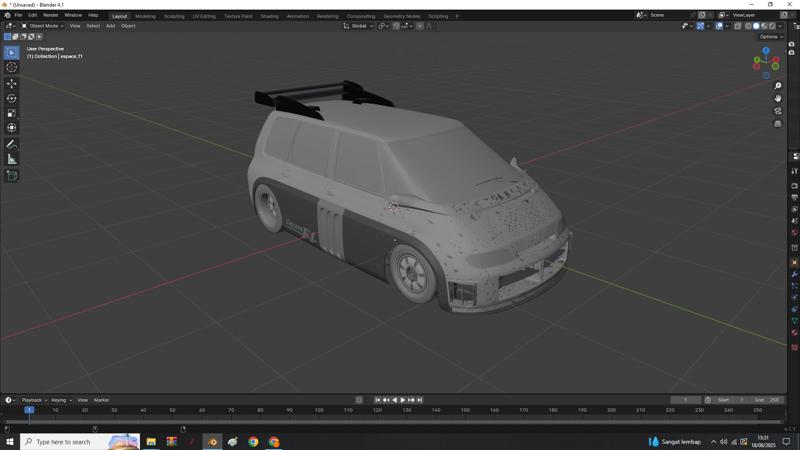Image resolution: width=800 pixels, height=450 pixels.
Task: Open the Render menu
Action: pos(51,15)
